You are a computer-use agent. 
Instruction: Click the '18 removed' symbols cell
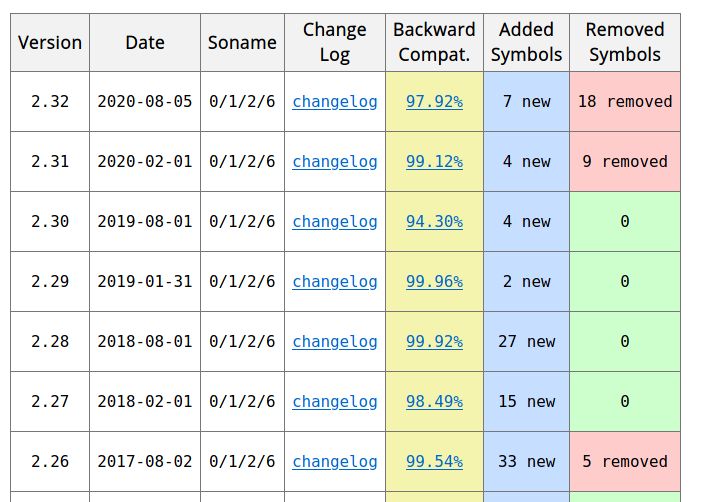(x=625, y=101)
